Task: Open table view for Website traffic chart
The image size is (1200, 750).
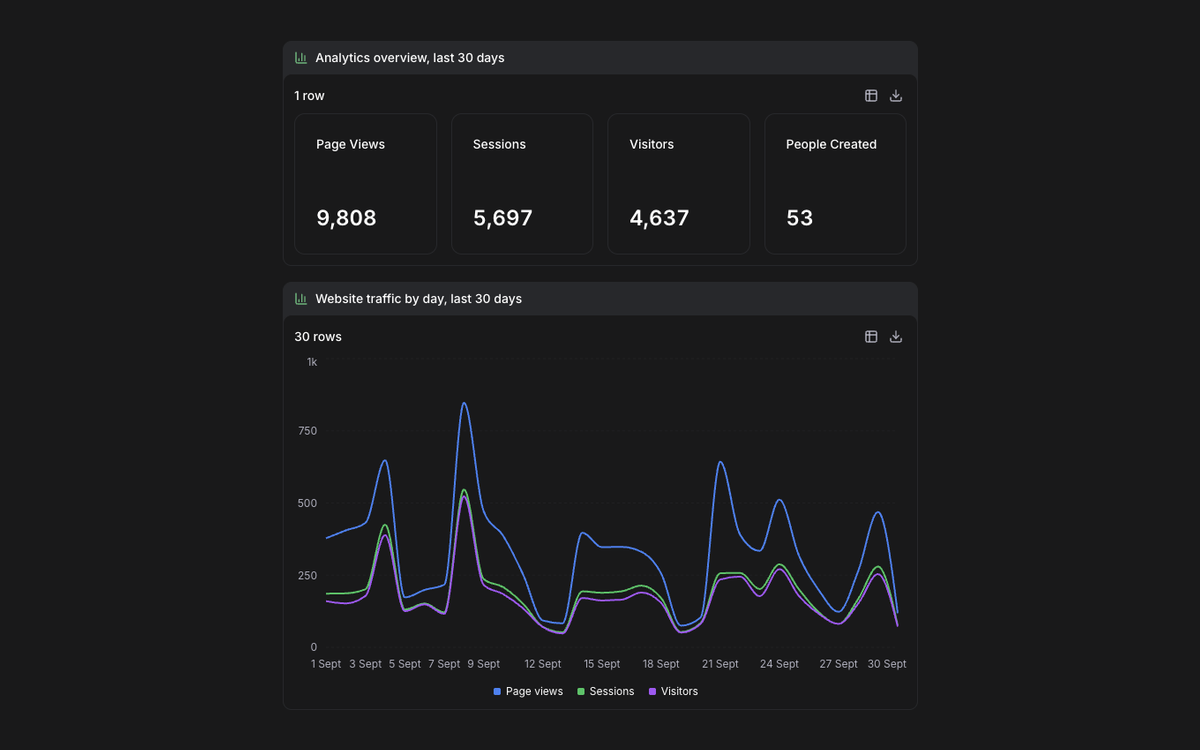Action: (x=871, y=337)
